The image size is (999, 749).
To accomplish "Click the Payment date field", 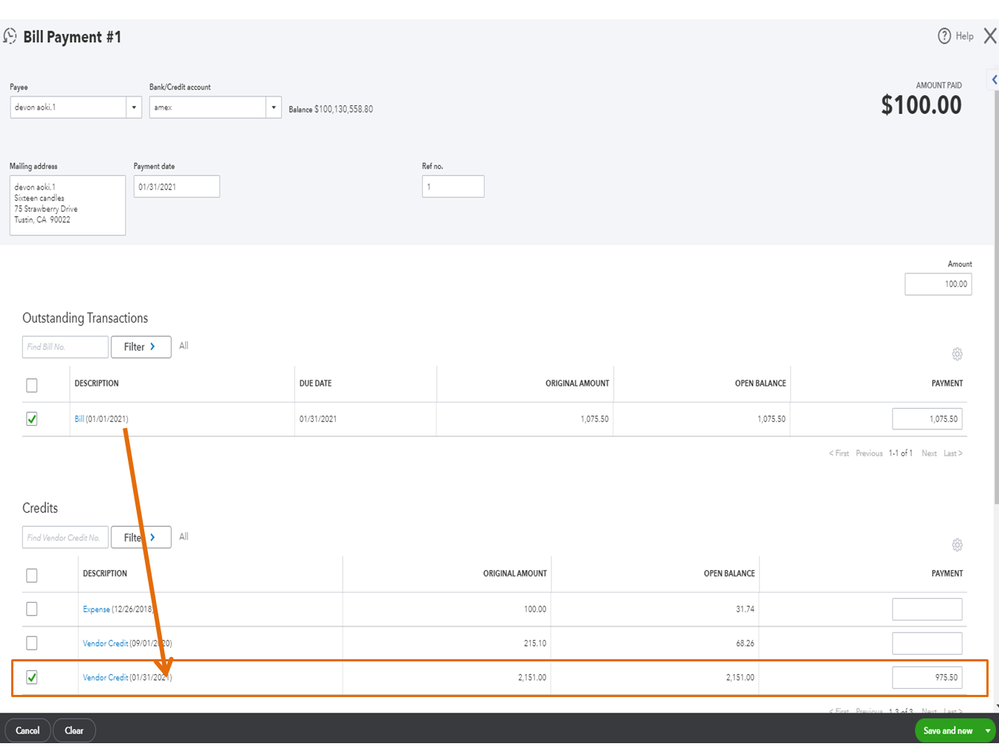I will tap(176, 187).
